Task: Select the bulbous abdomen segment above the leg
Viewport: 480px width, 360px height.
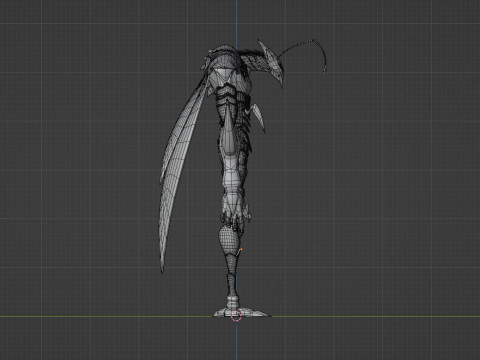Action: click(229, 239)
